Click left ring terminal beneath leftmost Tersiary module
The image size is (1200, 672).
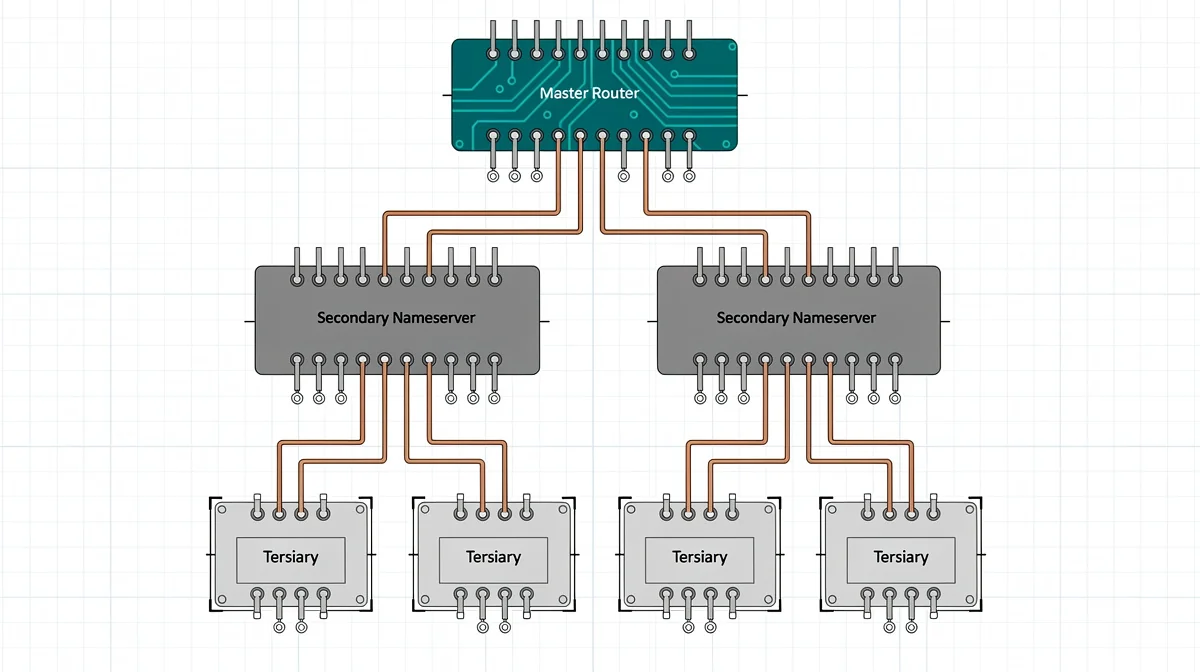[x=279, y=628]
